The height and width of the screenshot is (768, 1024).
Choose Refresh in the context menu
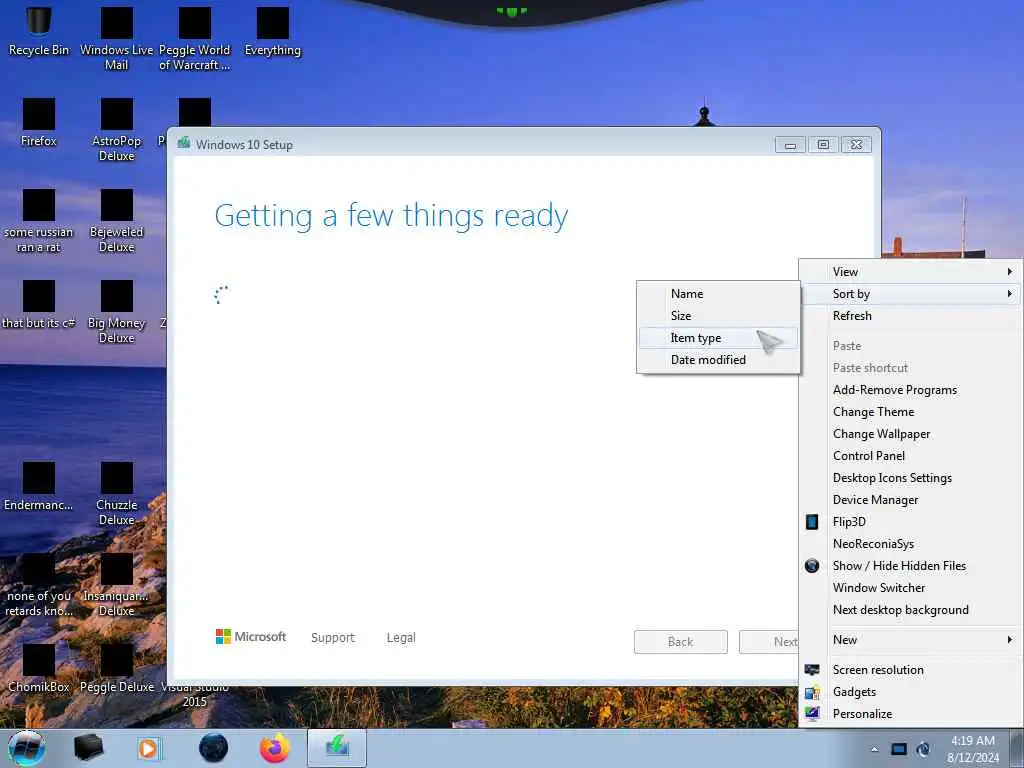point(910,316)
